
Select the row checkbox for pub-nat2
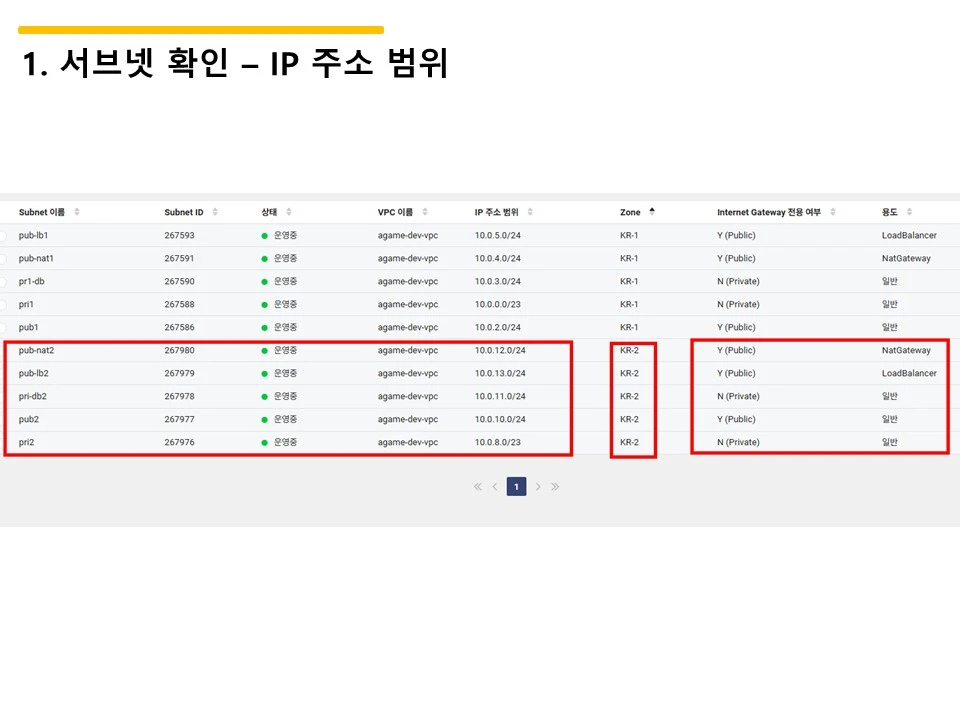6,350
